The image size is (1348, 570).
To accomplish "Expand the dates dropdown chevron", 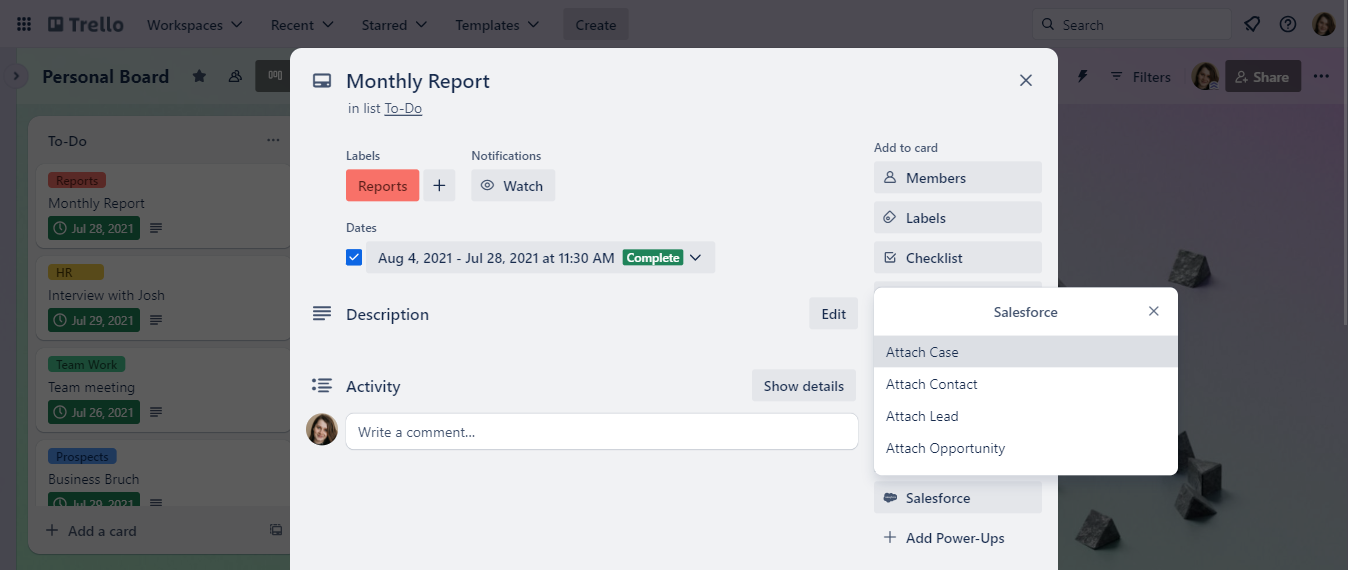I will point(696,258).
